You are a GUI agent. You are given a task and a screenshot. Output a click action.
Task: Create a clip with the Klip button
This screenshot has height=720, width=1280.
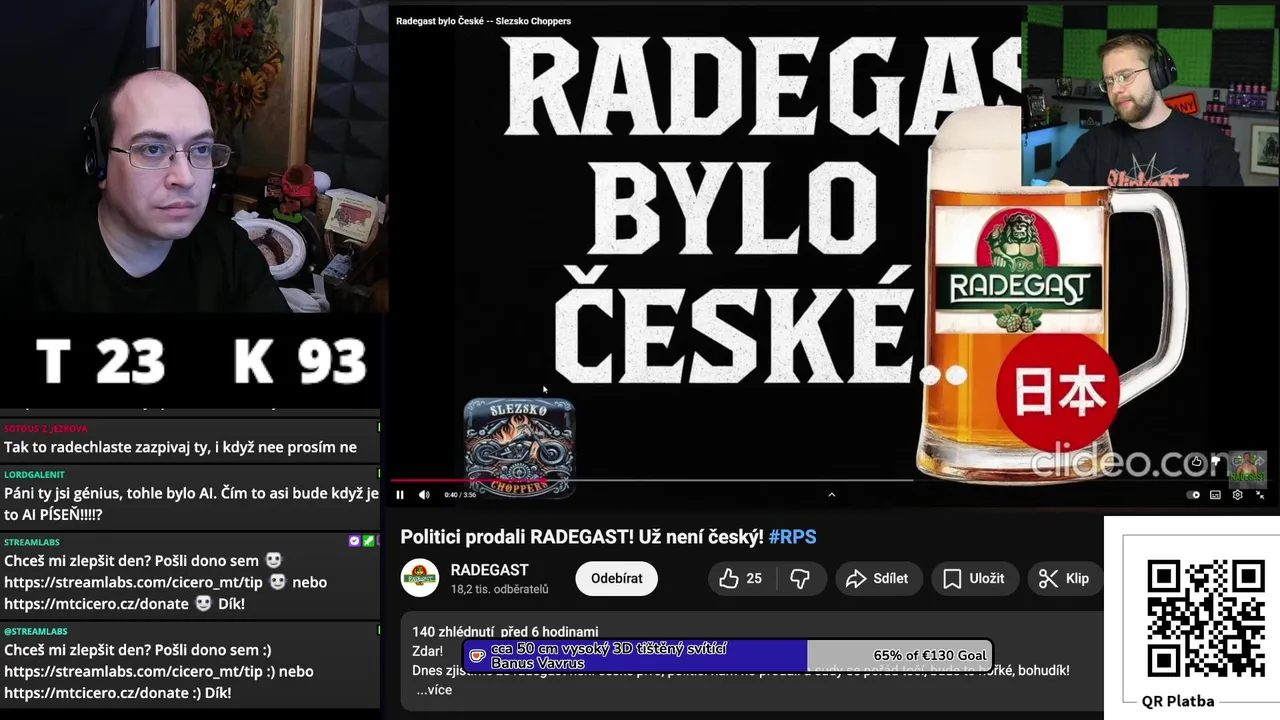pos(1064,578)
